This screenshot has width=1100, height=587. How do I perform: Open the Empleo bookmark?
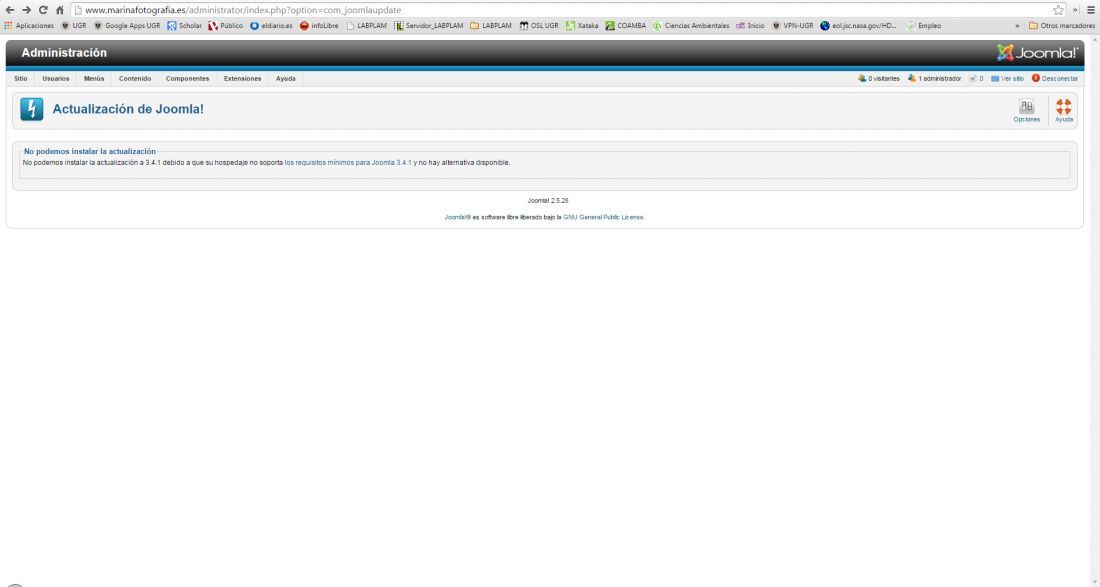(x=923, y=25)
